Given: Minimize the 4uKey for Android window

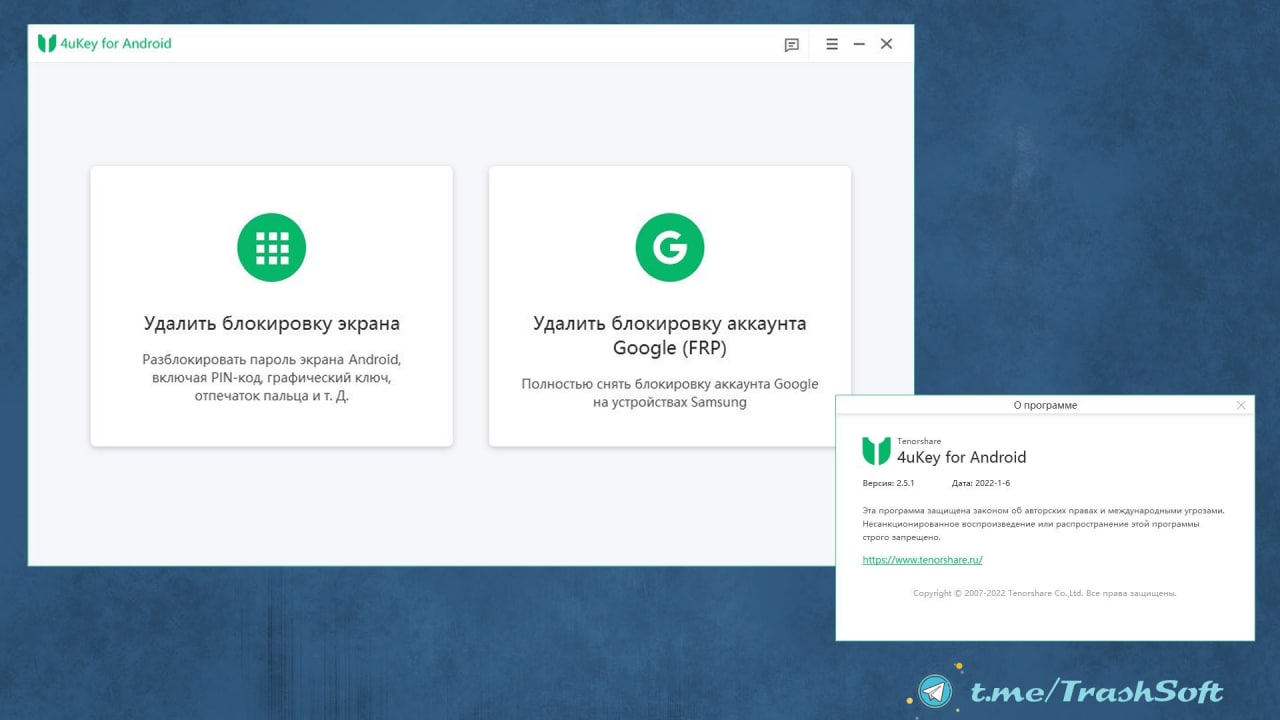Looking at the screenshot, I should tap(859, 44).
